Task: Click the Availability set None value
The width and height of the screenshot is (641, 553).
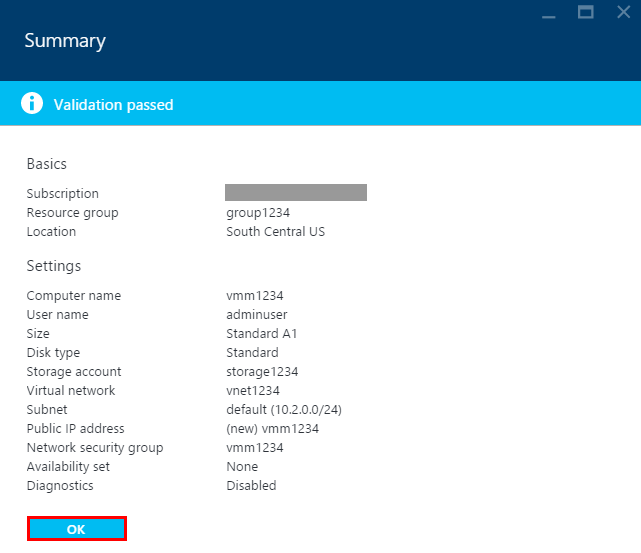Action: [x=242, y=467]
